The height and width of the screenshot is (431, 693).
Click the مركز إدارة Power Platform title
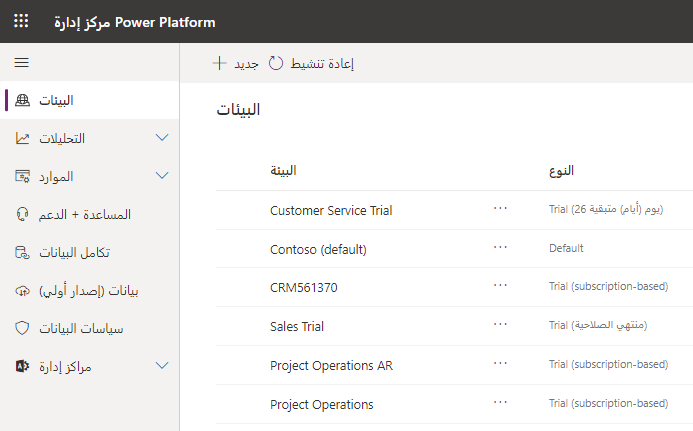click(135, 22)
